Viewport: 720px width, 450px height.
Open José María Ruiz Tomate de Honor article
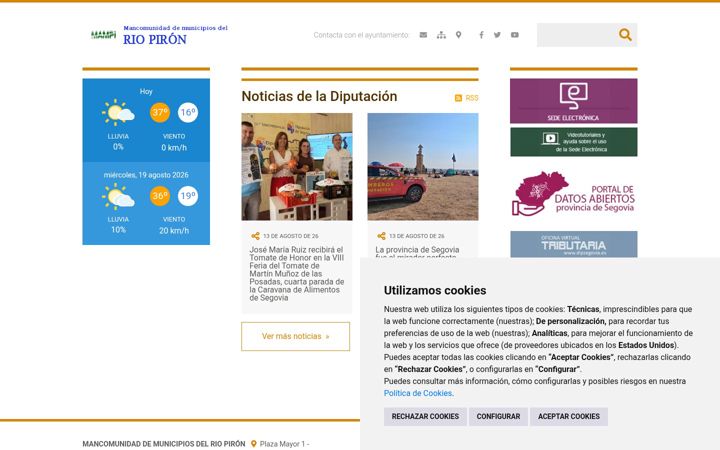point(297,274)
